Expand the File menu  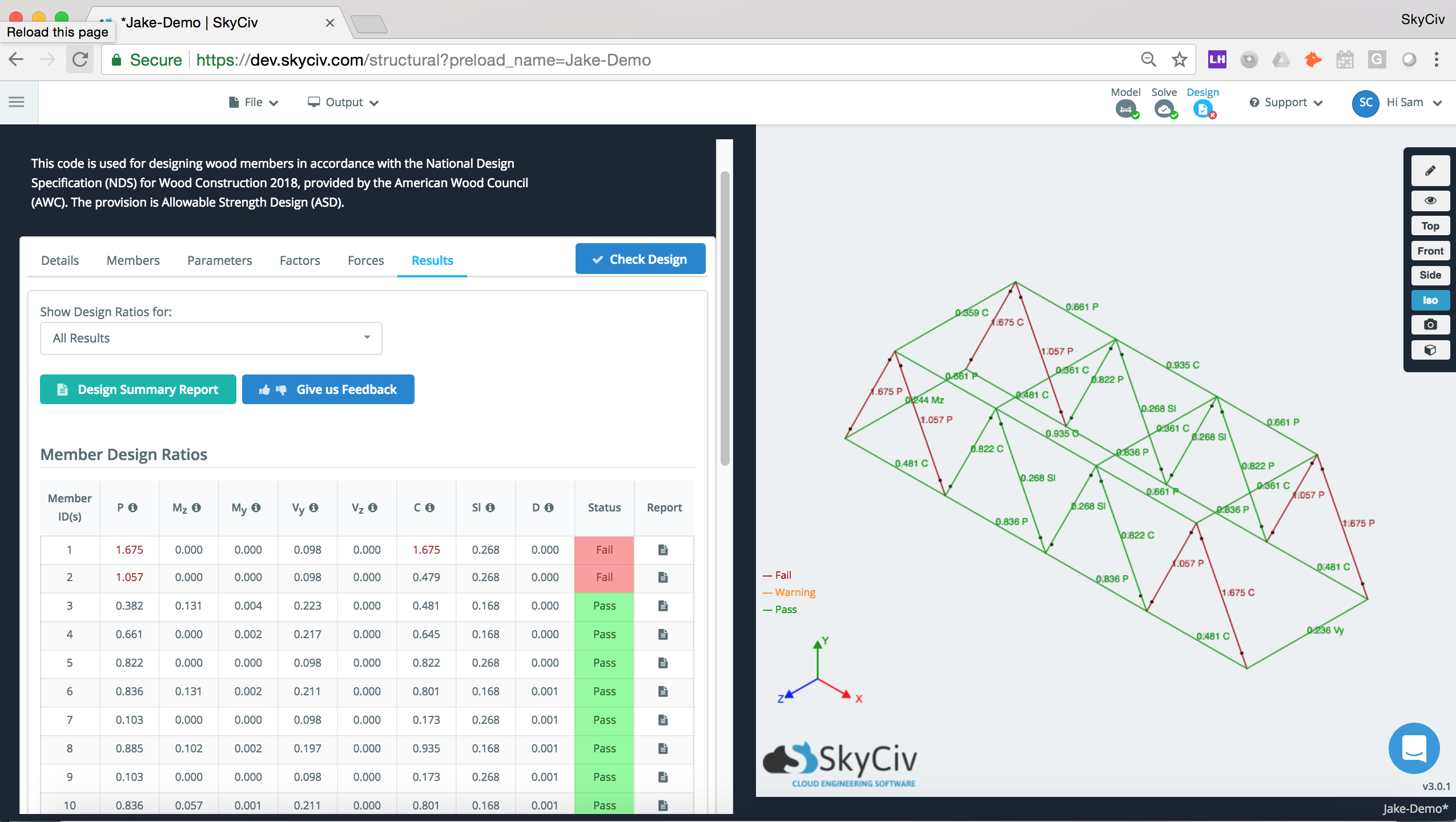pos(254,101)
